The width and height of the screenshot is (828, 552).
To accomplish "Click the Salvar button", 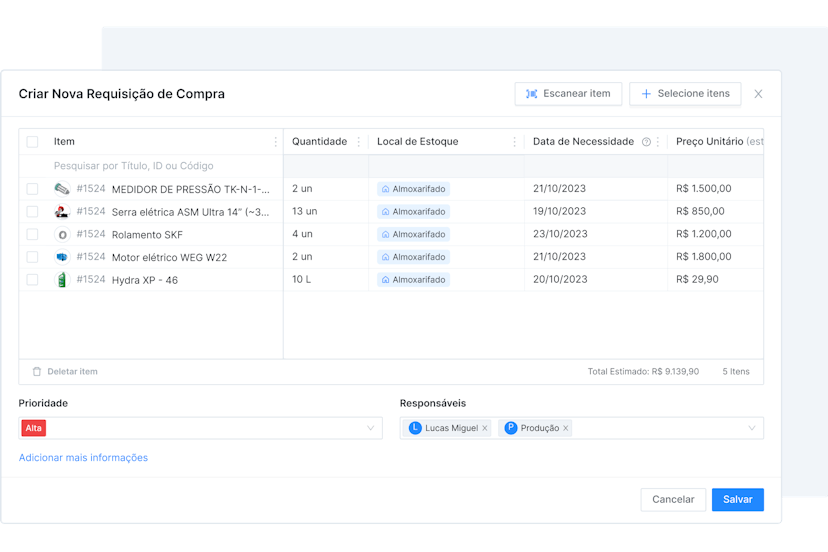I will point(738,499).
